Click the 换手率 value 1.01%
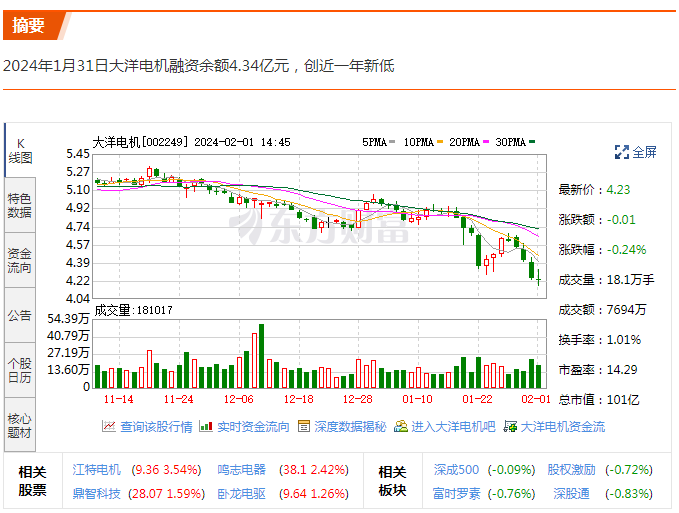679x513 pixels. 623,340
